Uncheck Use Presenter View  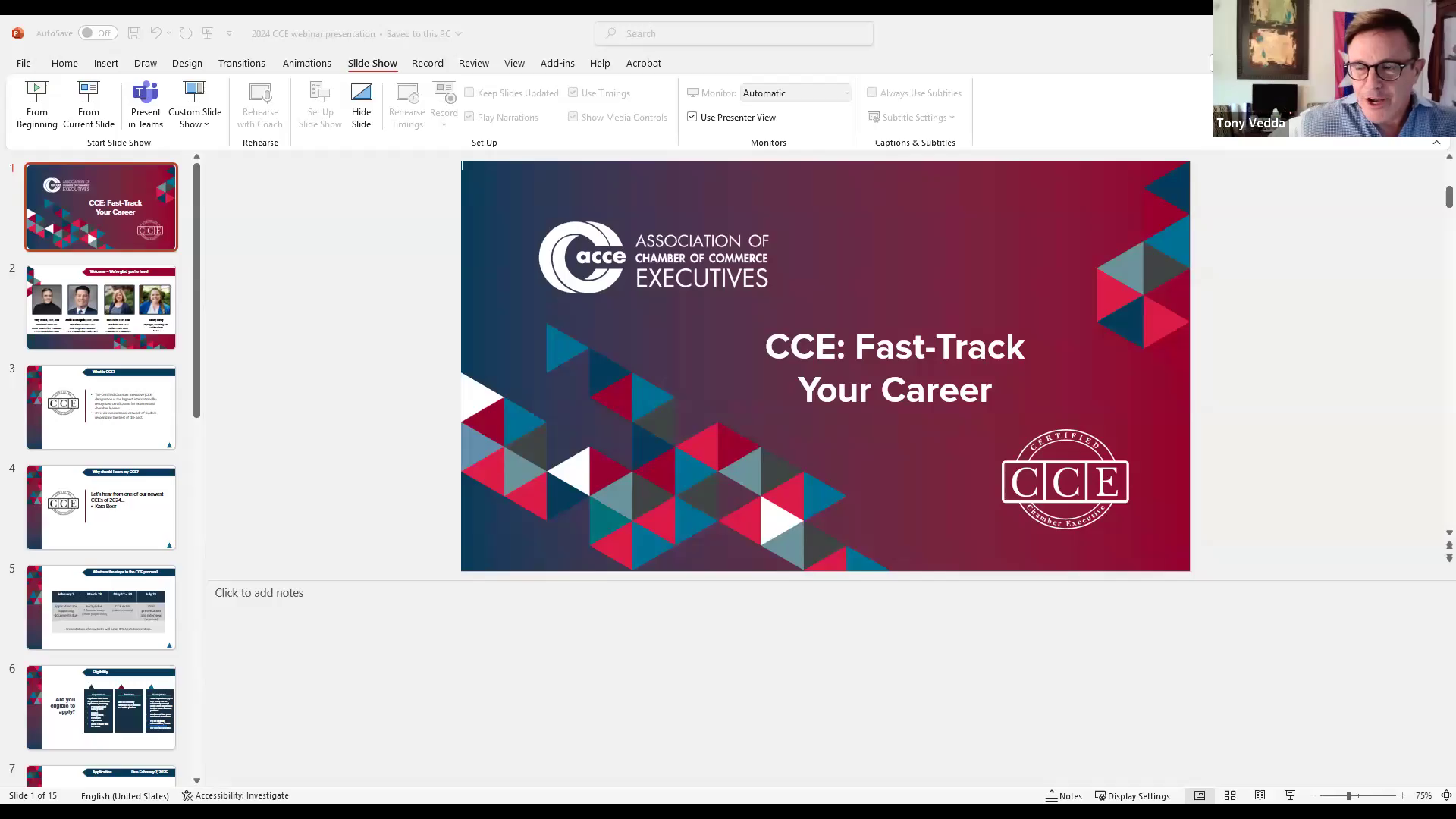[x=692, y=117]
